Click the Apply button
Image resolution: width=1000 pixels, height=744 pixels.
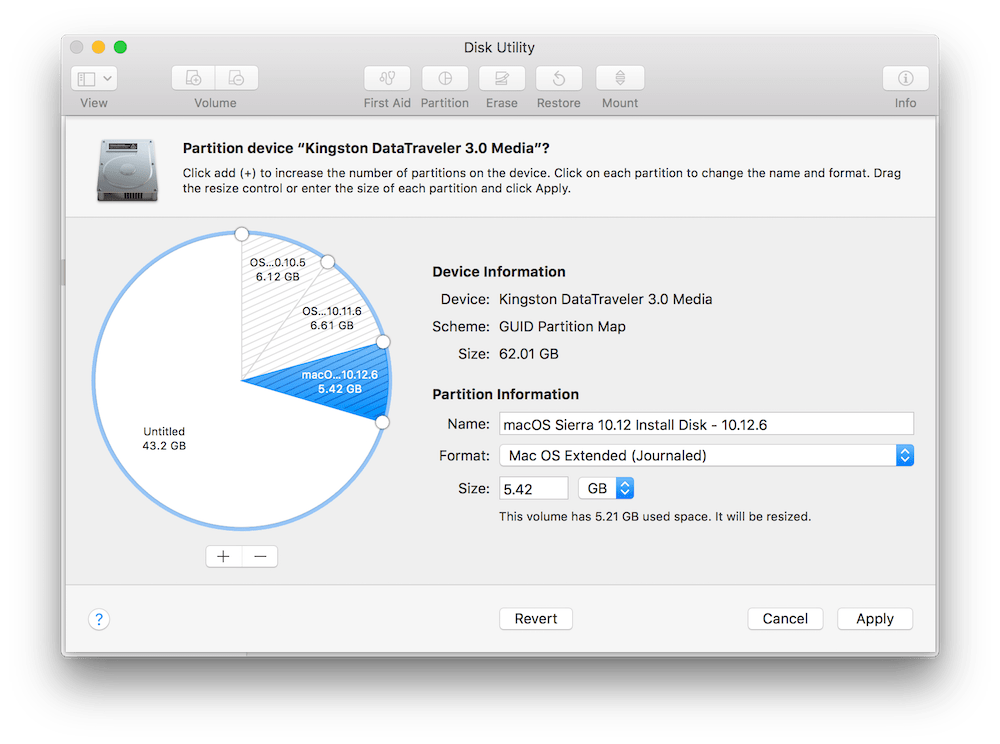point(875,619)
